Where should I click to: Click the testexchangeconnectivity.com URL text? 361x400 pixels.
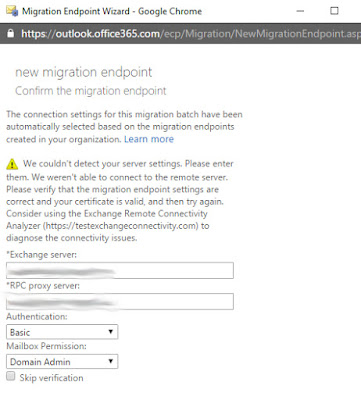point(122,226)
